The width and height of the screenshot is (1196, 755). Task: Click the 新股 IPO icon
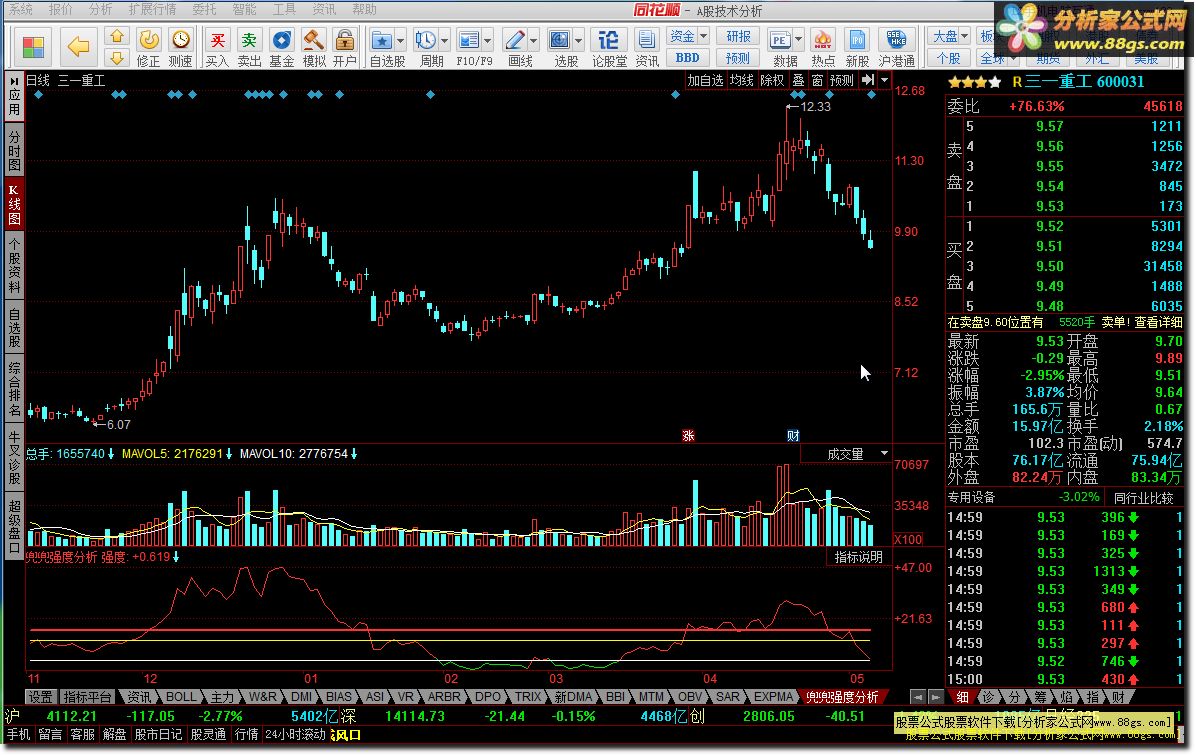tap(857, 40)
